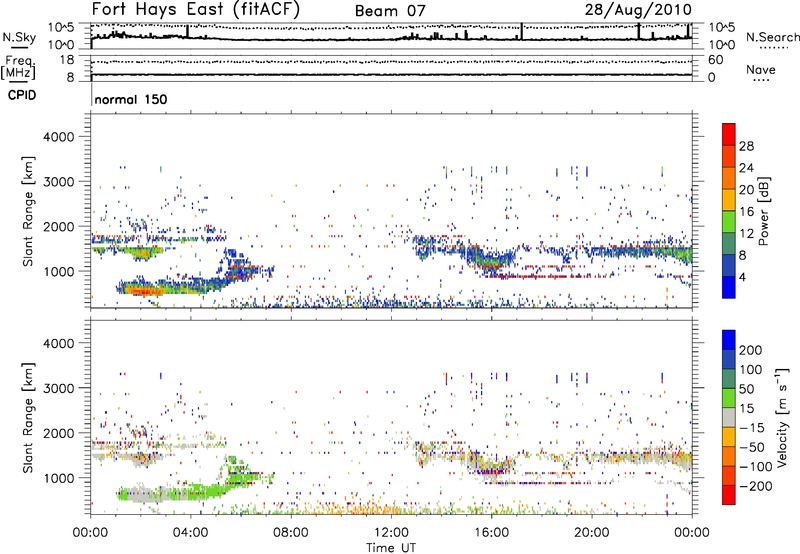Click the "Time UT" axis title
The image size is (800, 554).
tap(391, 548)
